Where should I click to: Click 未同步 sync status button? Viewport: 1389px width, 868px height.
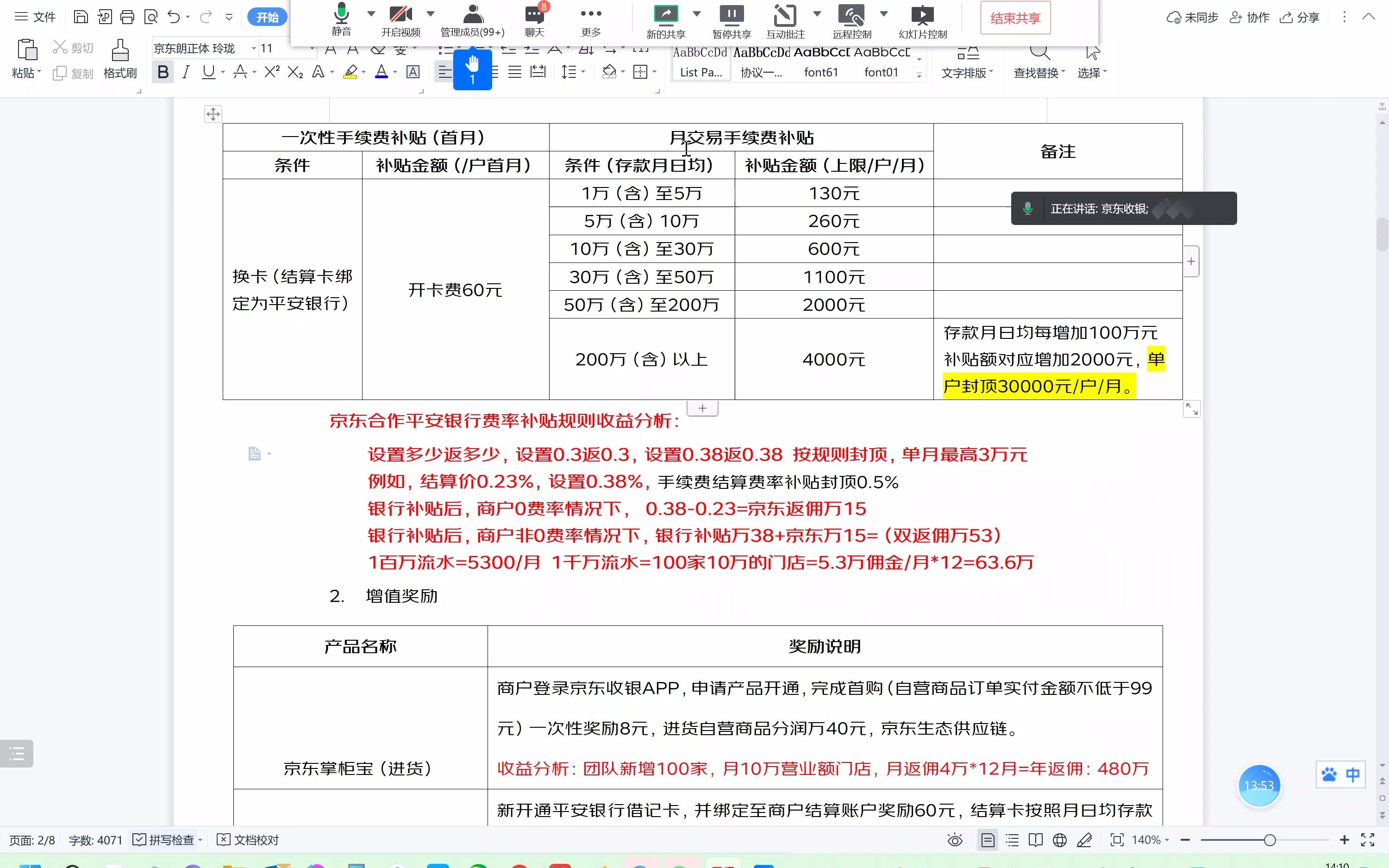click(1192, 17)
